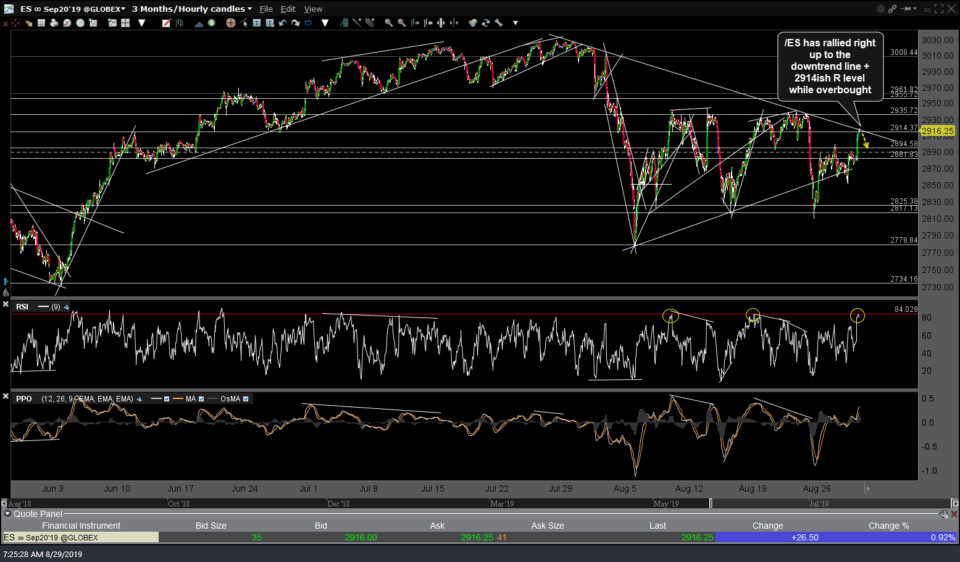Click the 0.92% change percent cell
The height and width of the screenshot is (562, 960).
click(942, 538)
